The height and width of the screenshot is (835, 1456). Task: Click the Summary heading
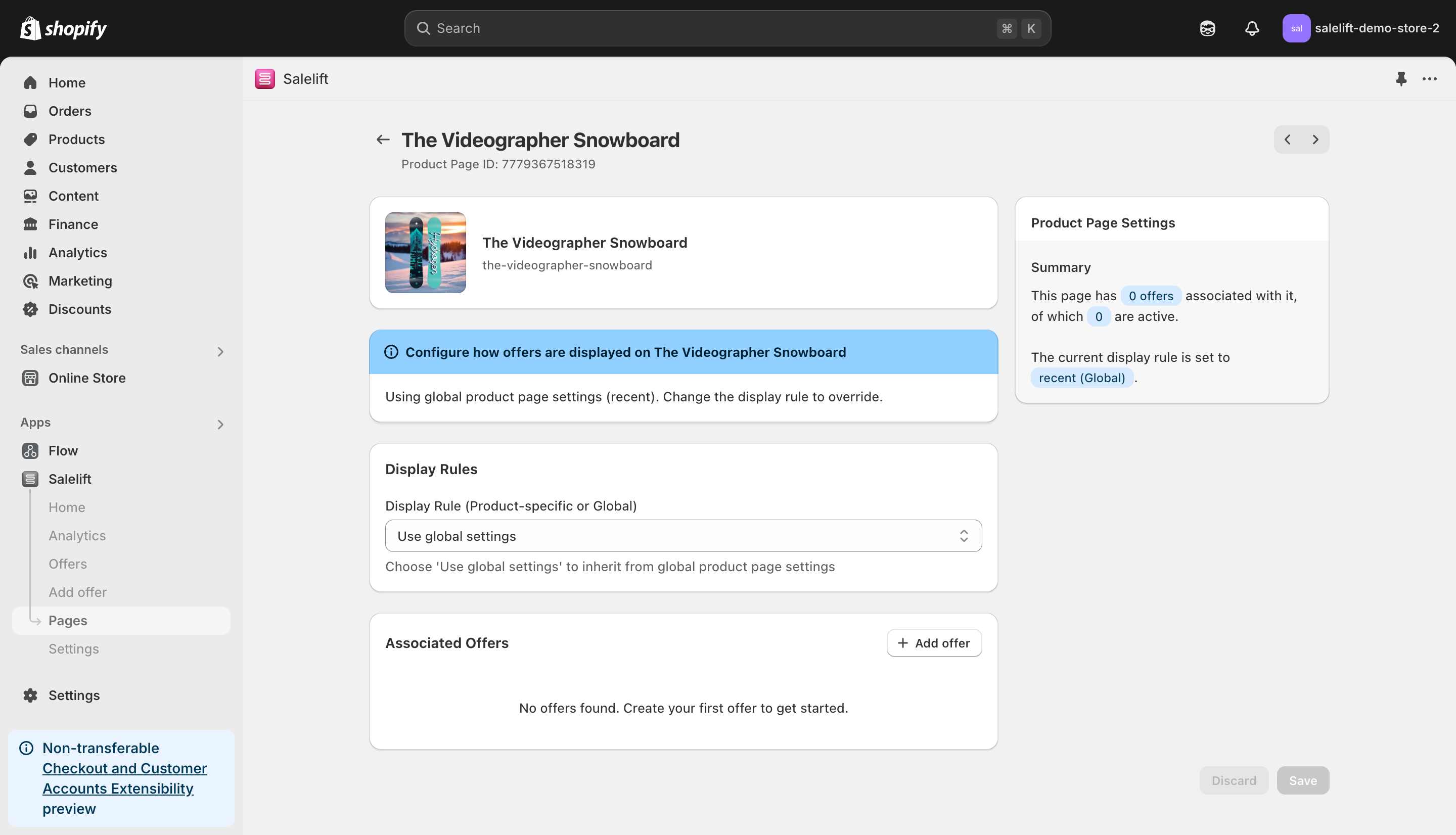pyautogui.click(x=1060, y=267)
